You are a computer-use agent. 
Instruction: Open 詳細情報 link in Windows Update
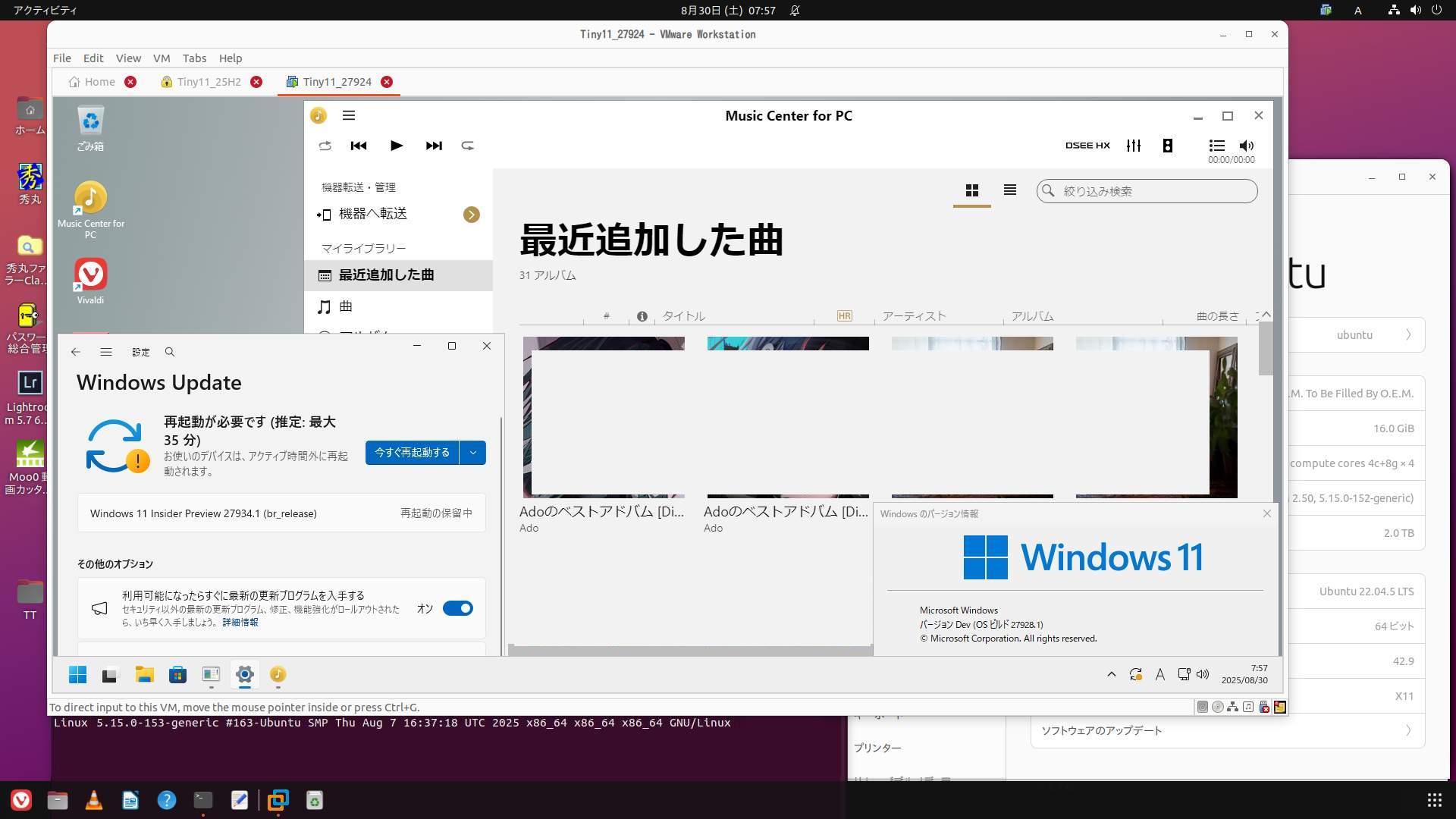point(240,623)
